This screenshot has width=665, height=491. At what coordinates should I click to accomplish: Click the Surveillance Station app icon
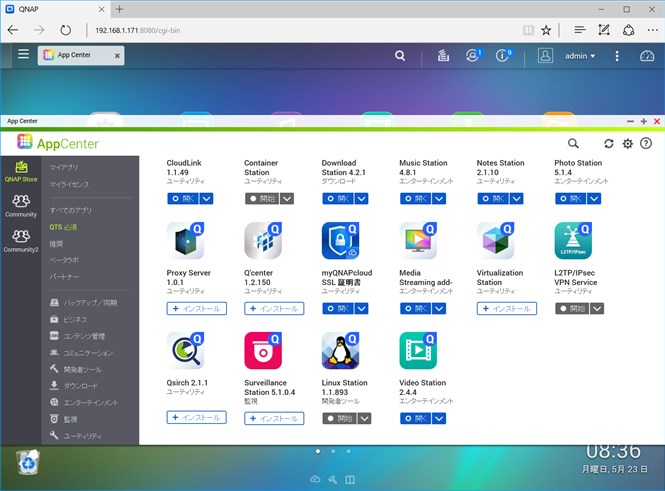(x=263, y=351)
